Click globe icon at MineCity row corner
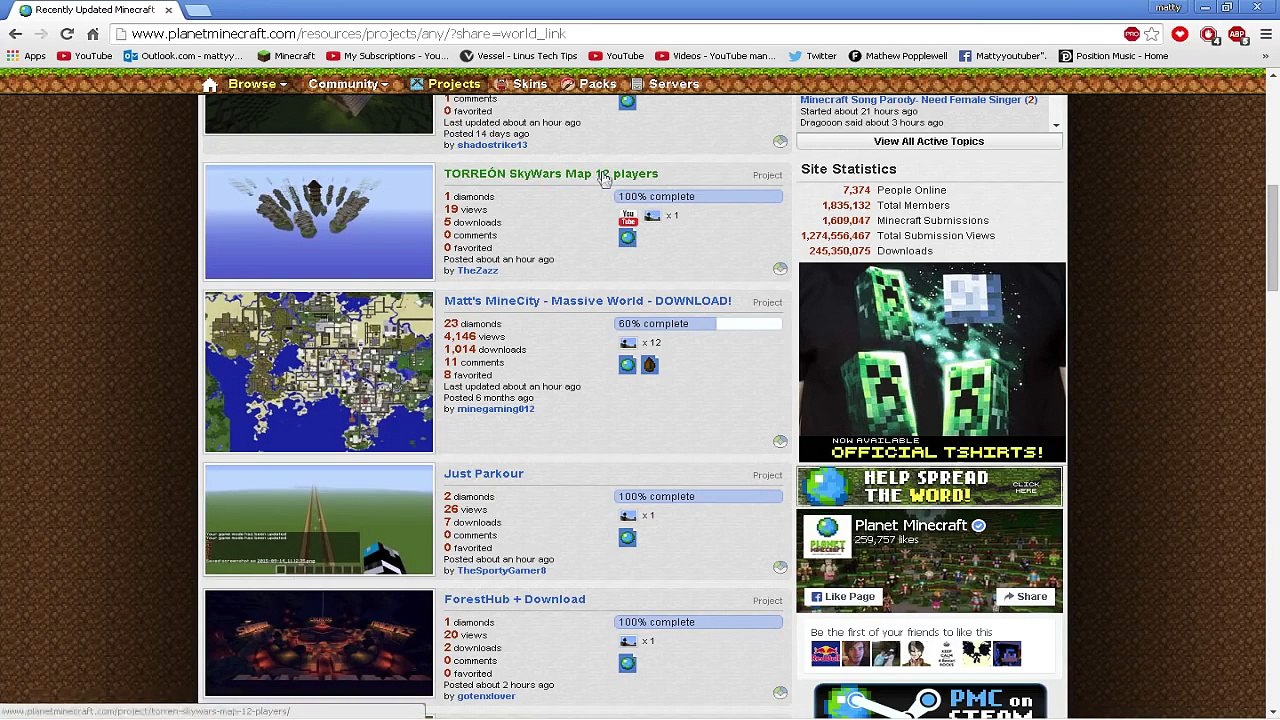 click(x=780, y=441)
